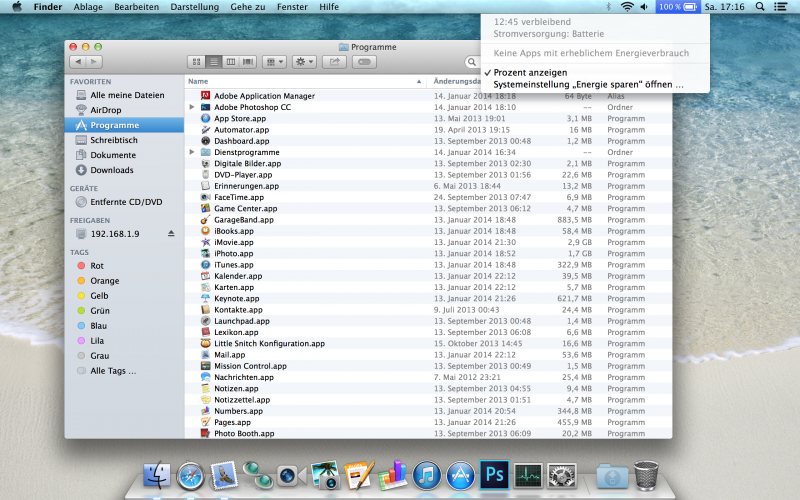The width and height of the screenshot is (800, 500).
Task: Open the gear action menu
Action: pos(305,62)
